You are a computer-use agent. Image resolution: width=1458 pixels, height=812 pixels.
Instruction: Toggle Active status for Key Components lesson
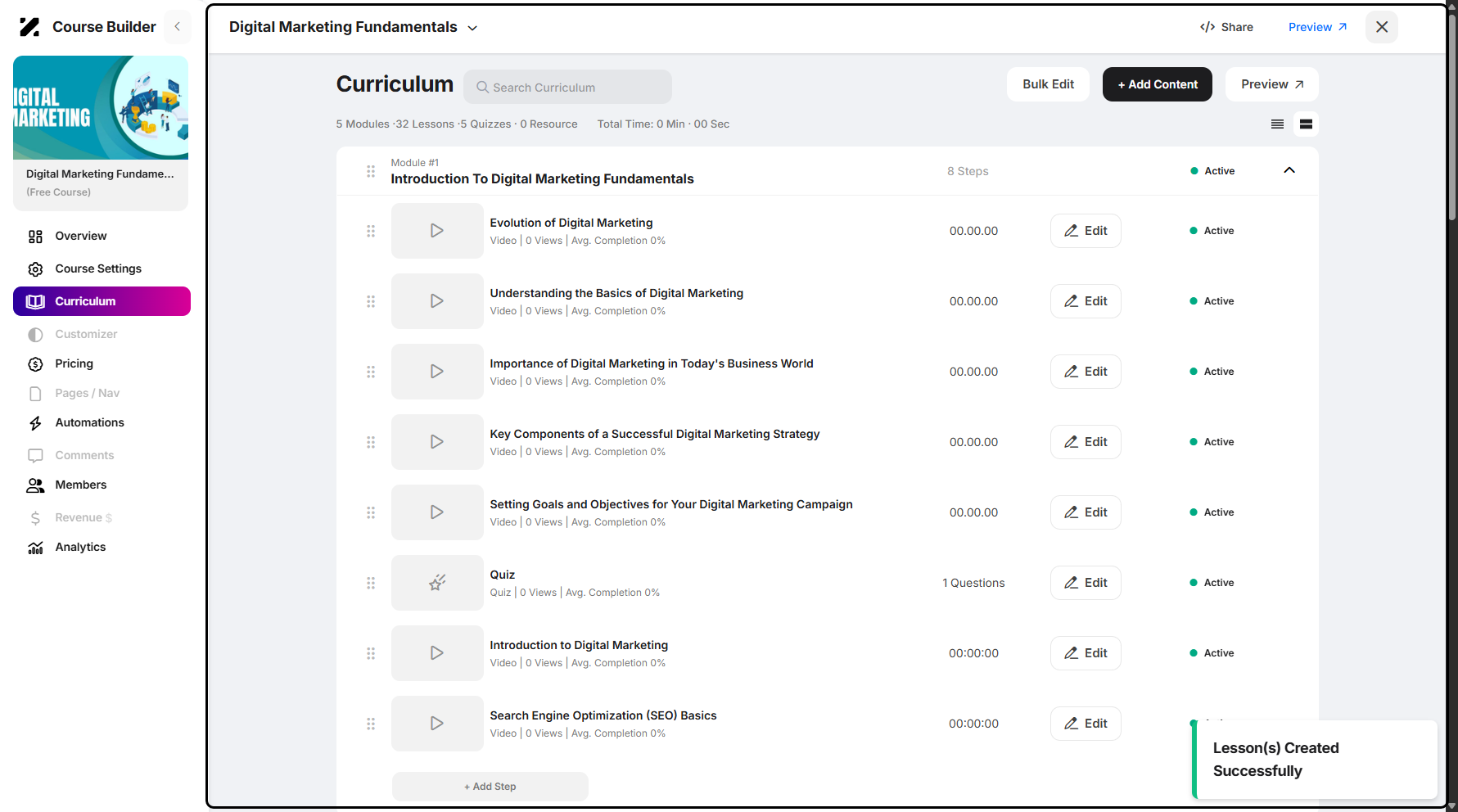pyautogui.click(x=1212, y=442)
